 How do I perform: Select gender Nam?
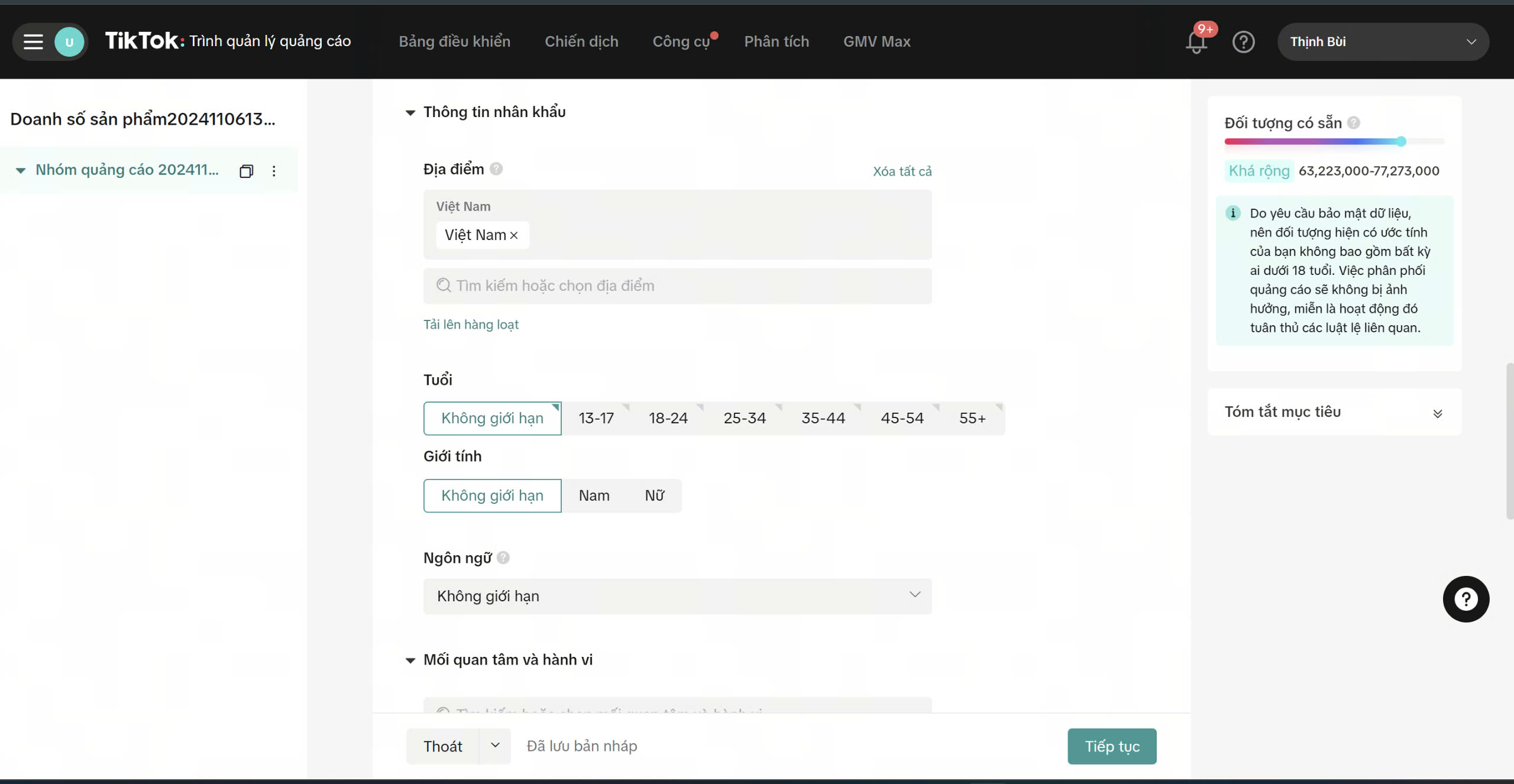click(x=594, y=495)
